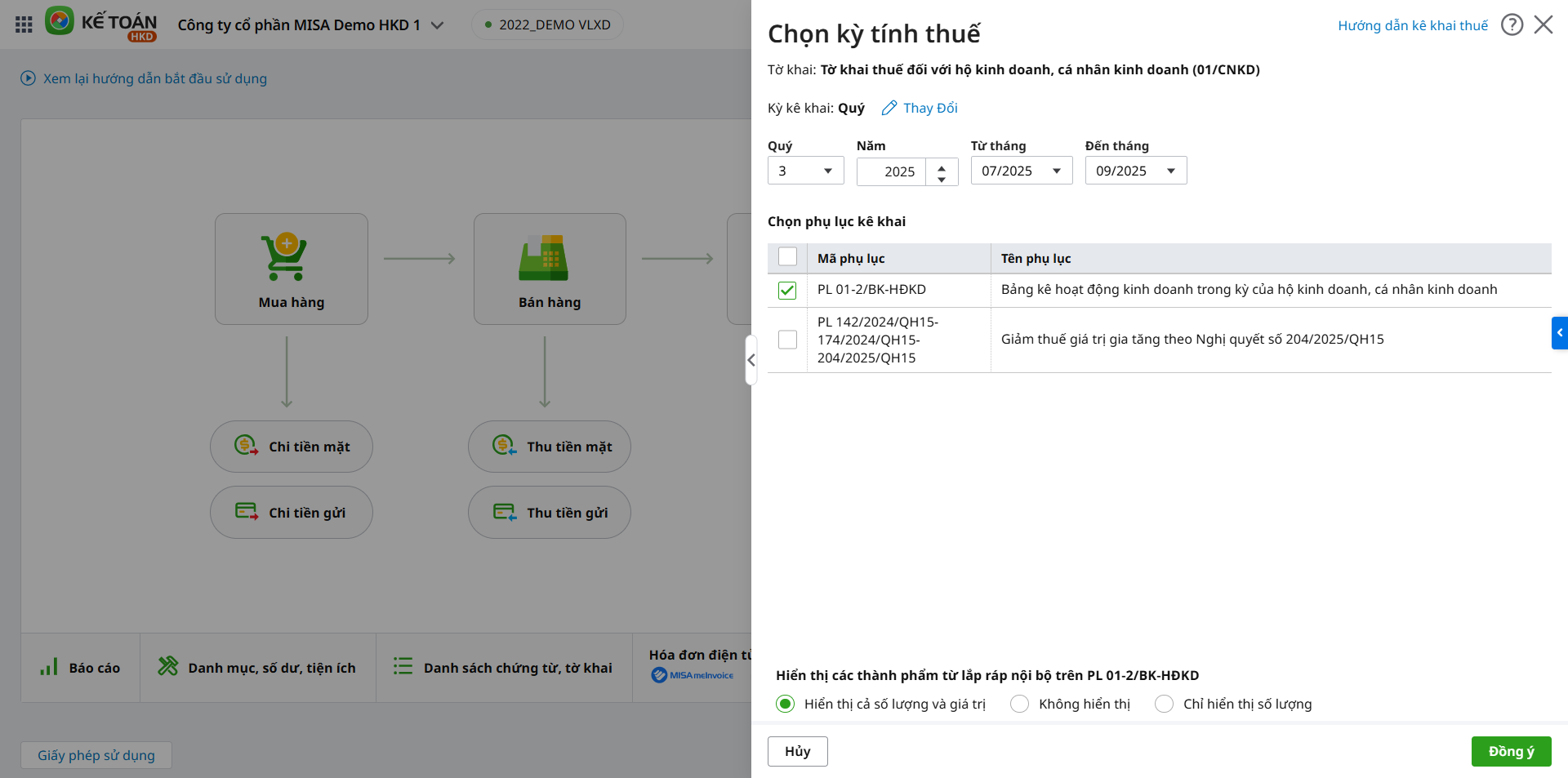Click the Bán hàng cash register icon
The height and width of the screenshot is (778, 1568).
coord(543,258)
